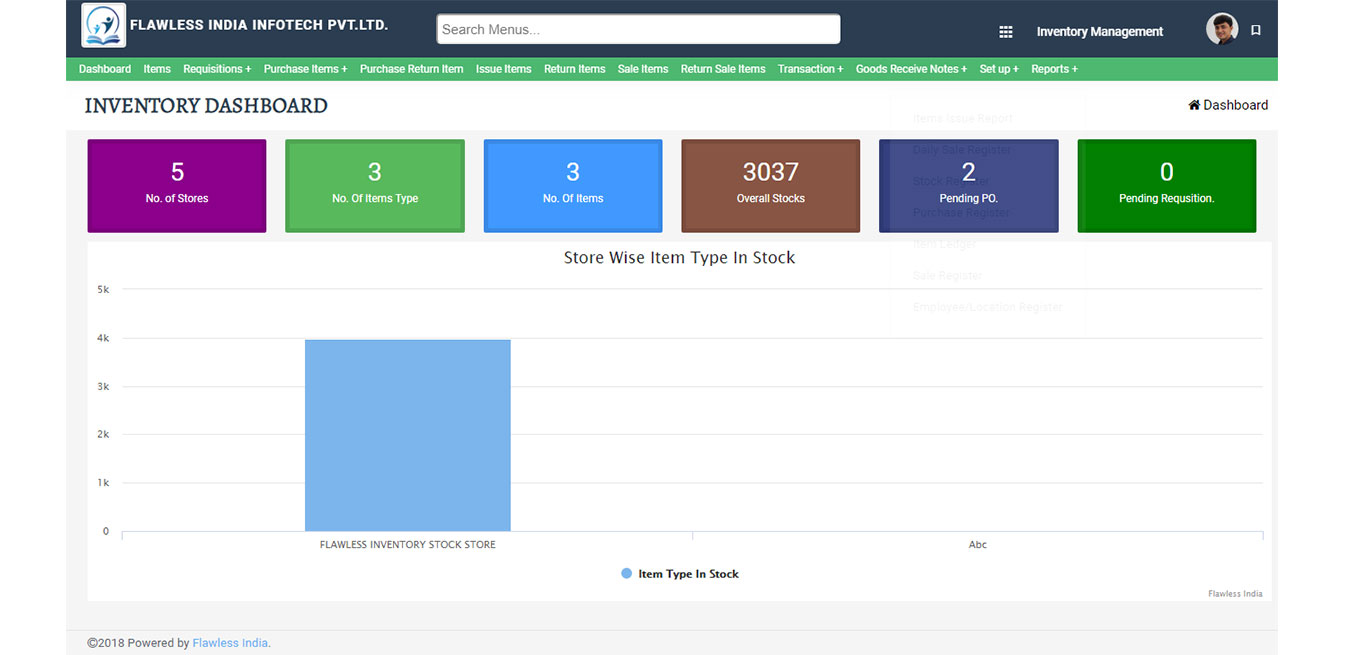Open the Overall Stocks card

770,186
